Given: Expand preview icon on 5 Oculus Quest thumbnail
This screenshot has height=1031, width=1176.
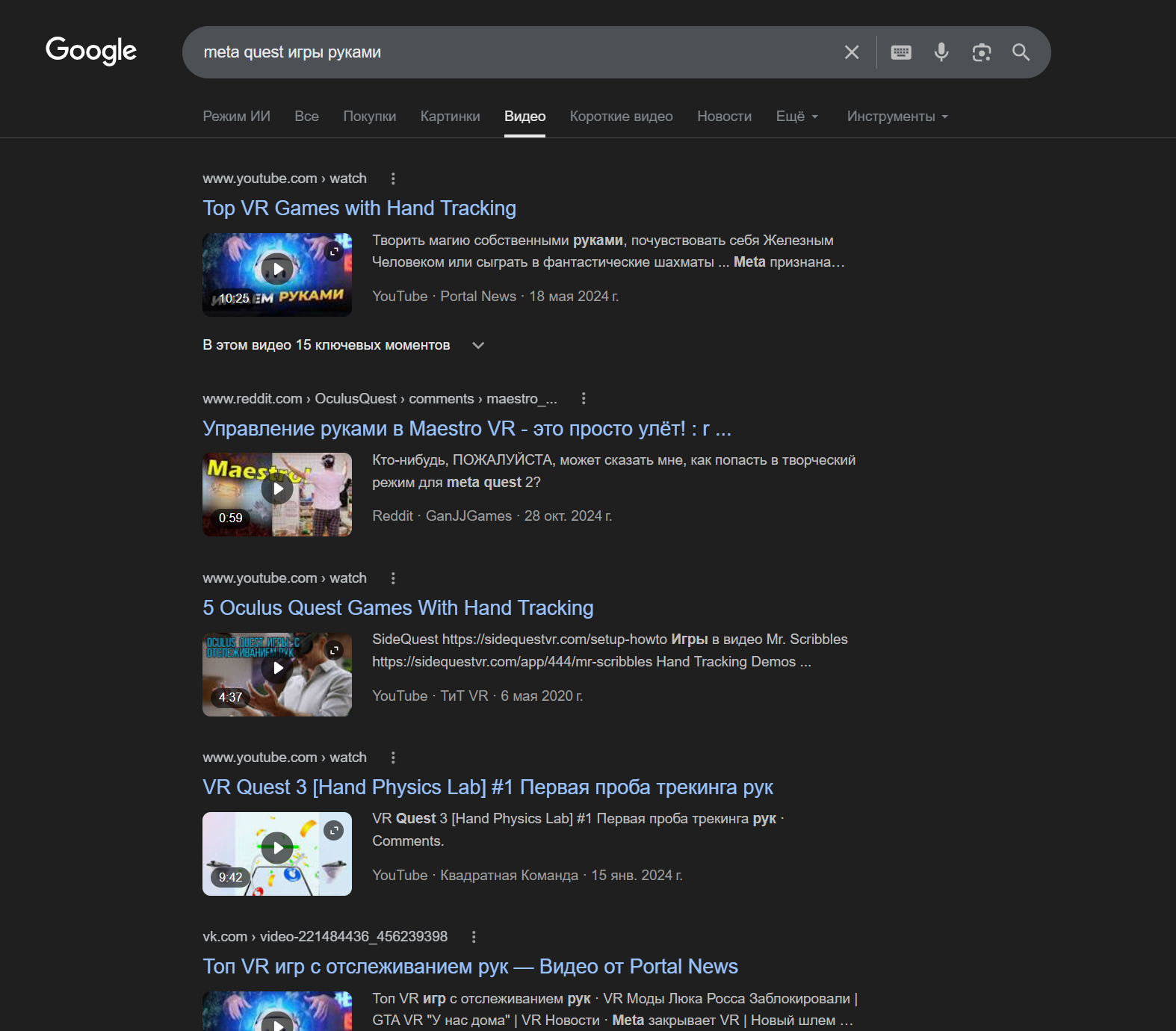Looking at the screenshot, I should [334, 650].
